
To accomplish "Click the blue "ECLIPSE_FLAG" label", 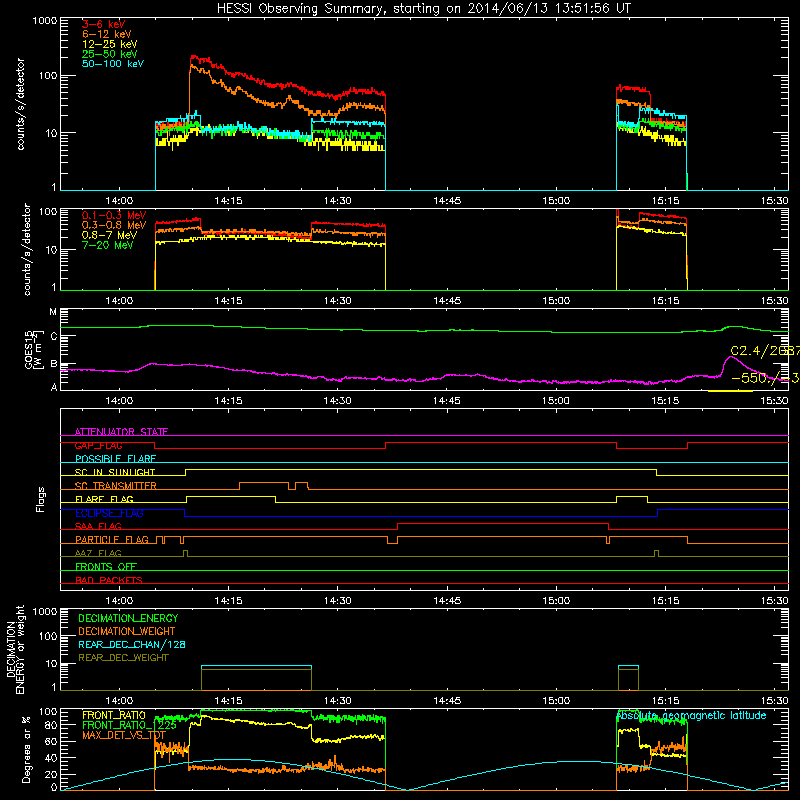I will pyautogui.click(x=109, y=513).
